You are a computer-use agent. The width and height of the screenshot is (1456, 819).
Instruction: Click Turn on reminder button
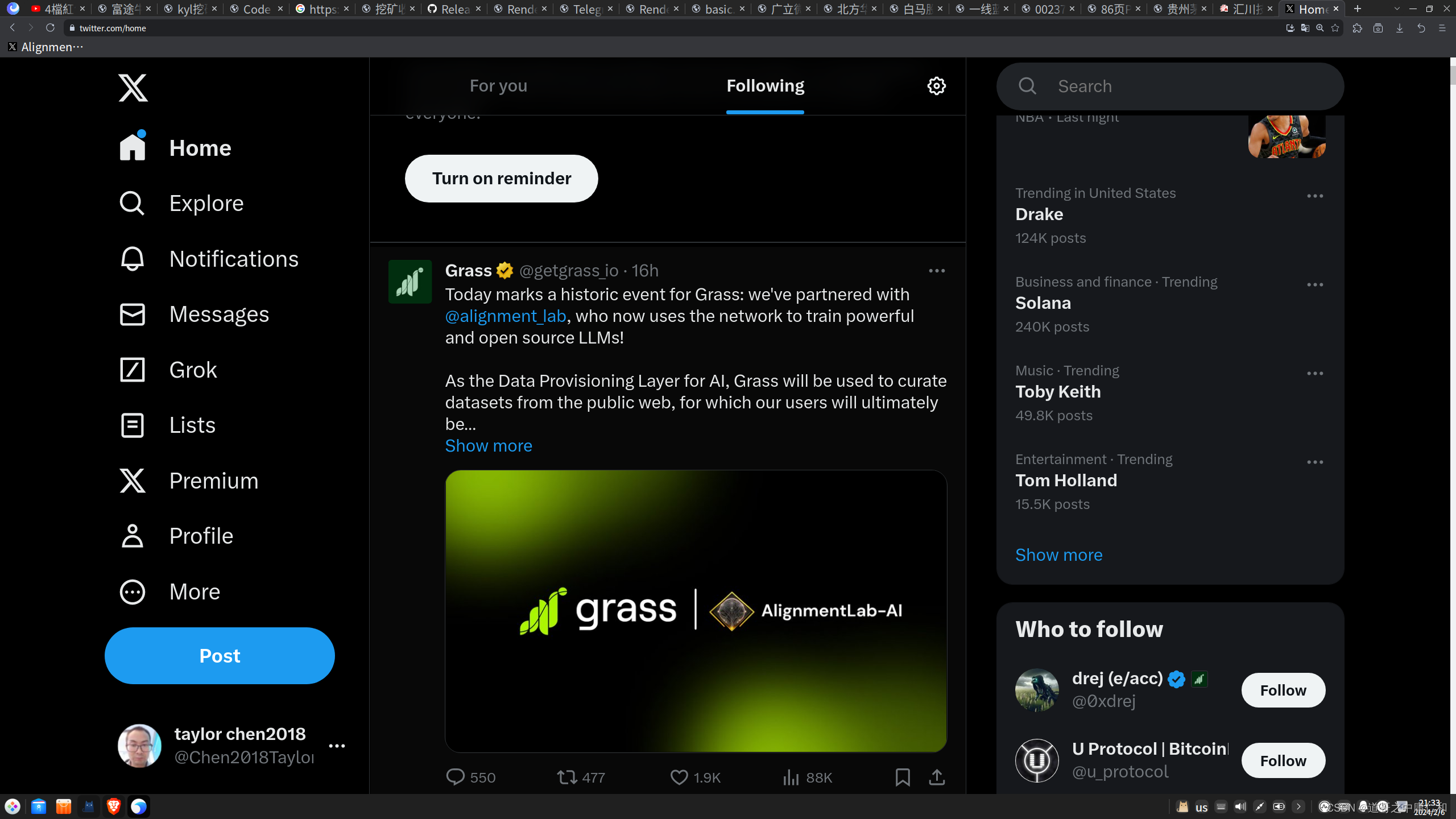pos(501,179)
